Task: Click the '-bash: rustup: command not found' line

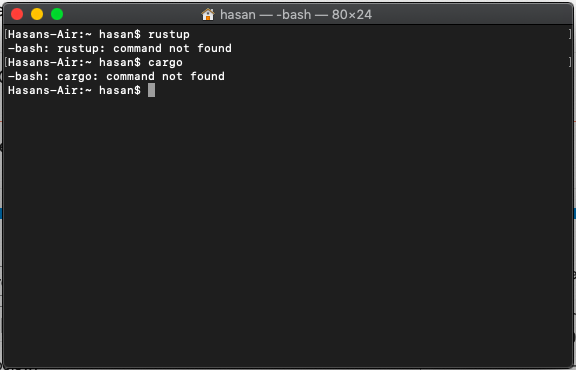Action: pos(120,48)
